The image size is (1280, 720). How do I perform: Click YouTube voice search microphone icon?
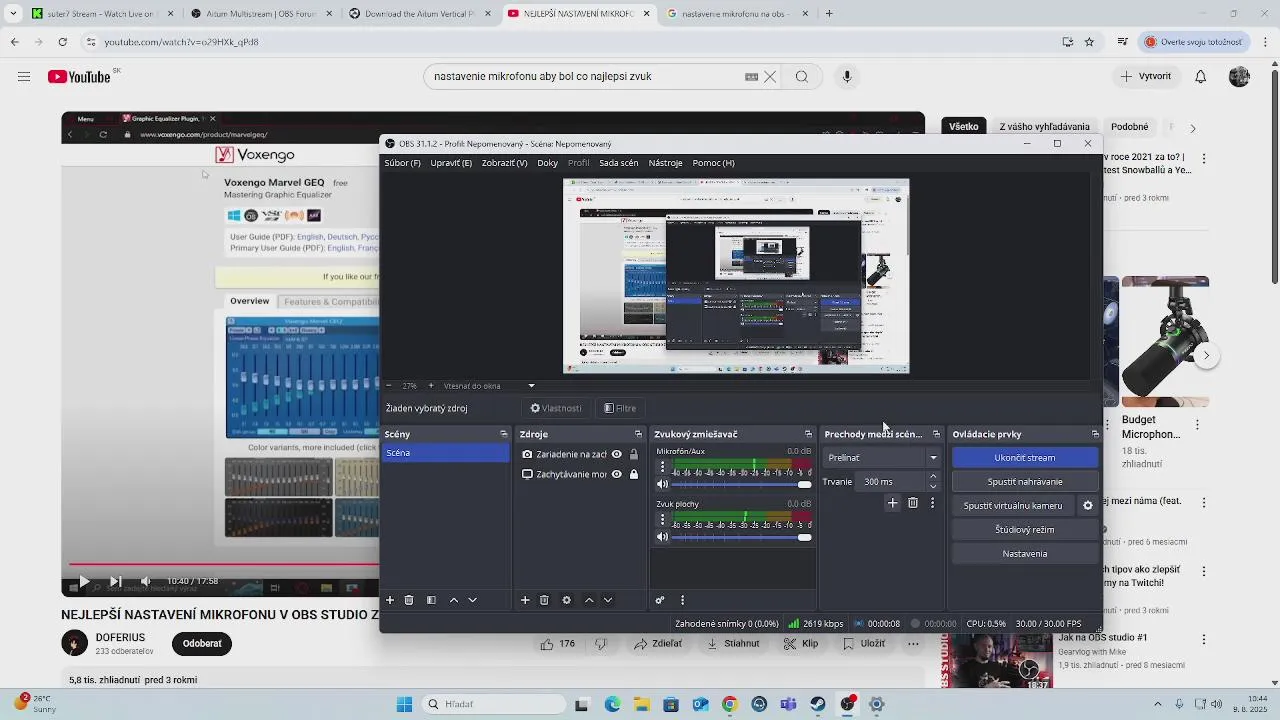point(847,77)
